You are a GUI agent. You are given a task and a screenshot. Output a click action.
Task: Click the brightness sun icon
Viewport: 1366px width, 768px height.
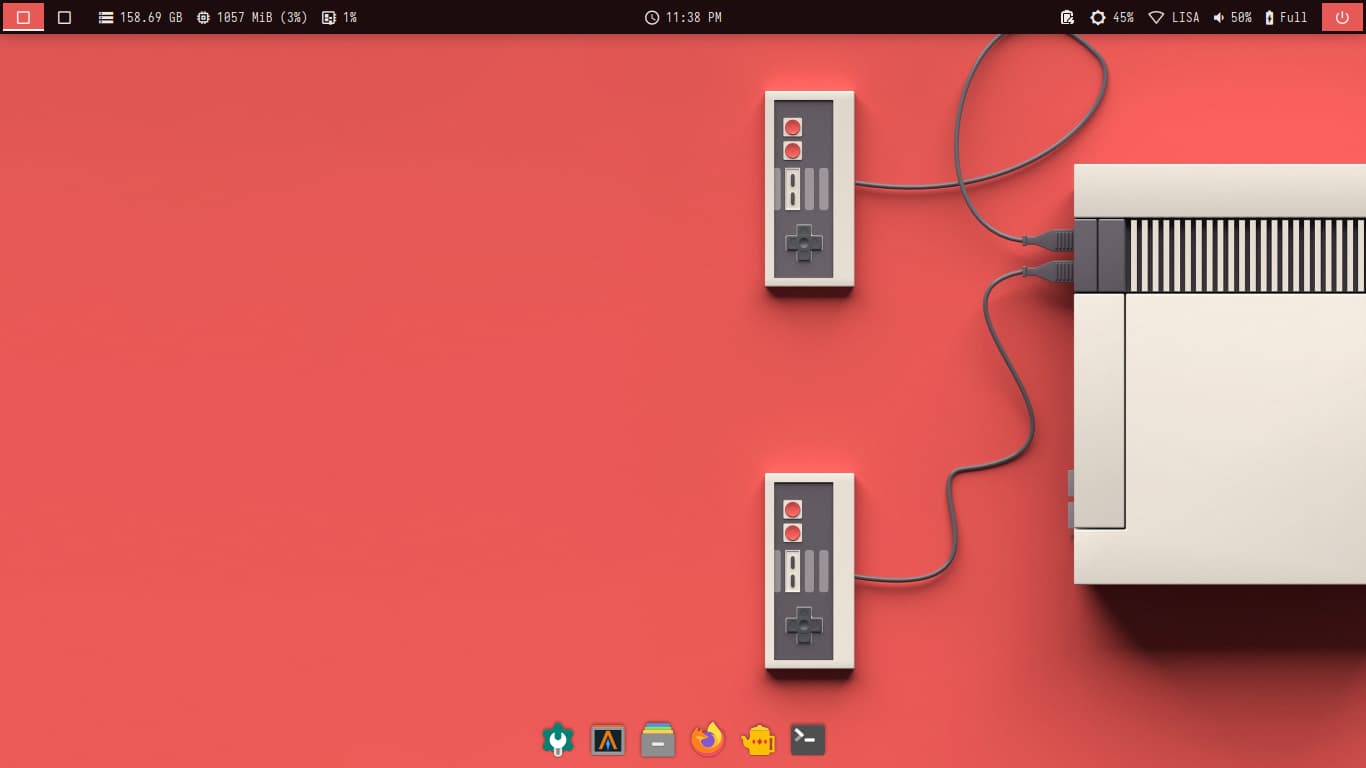(x=1098, y=18)
